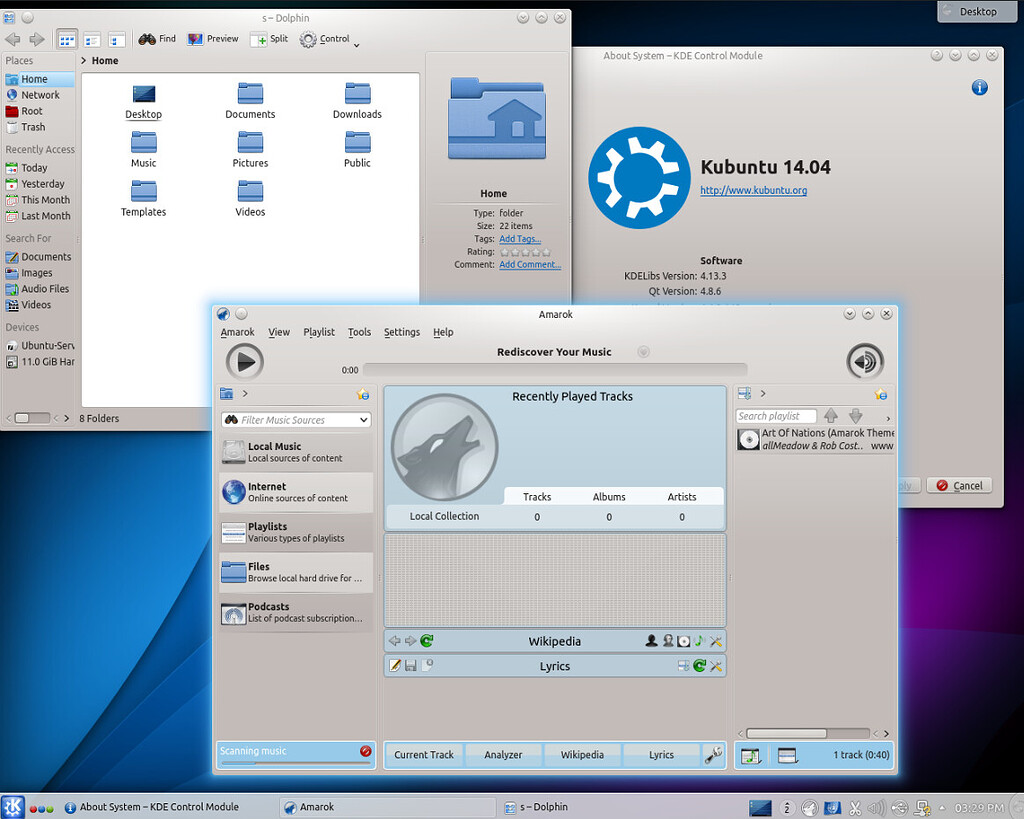
Task: Click Amarok's volume speaker button
Action: [x=865, y=361]
